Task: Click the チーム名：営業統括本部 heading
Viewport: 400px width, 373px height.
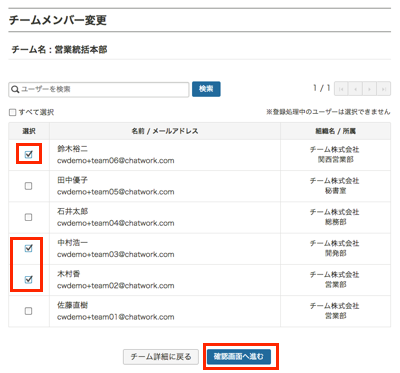Action: click(x=59, y=50)
